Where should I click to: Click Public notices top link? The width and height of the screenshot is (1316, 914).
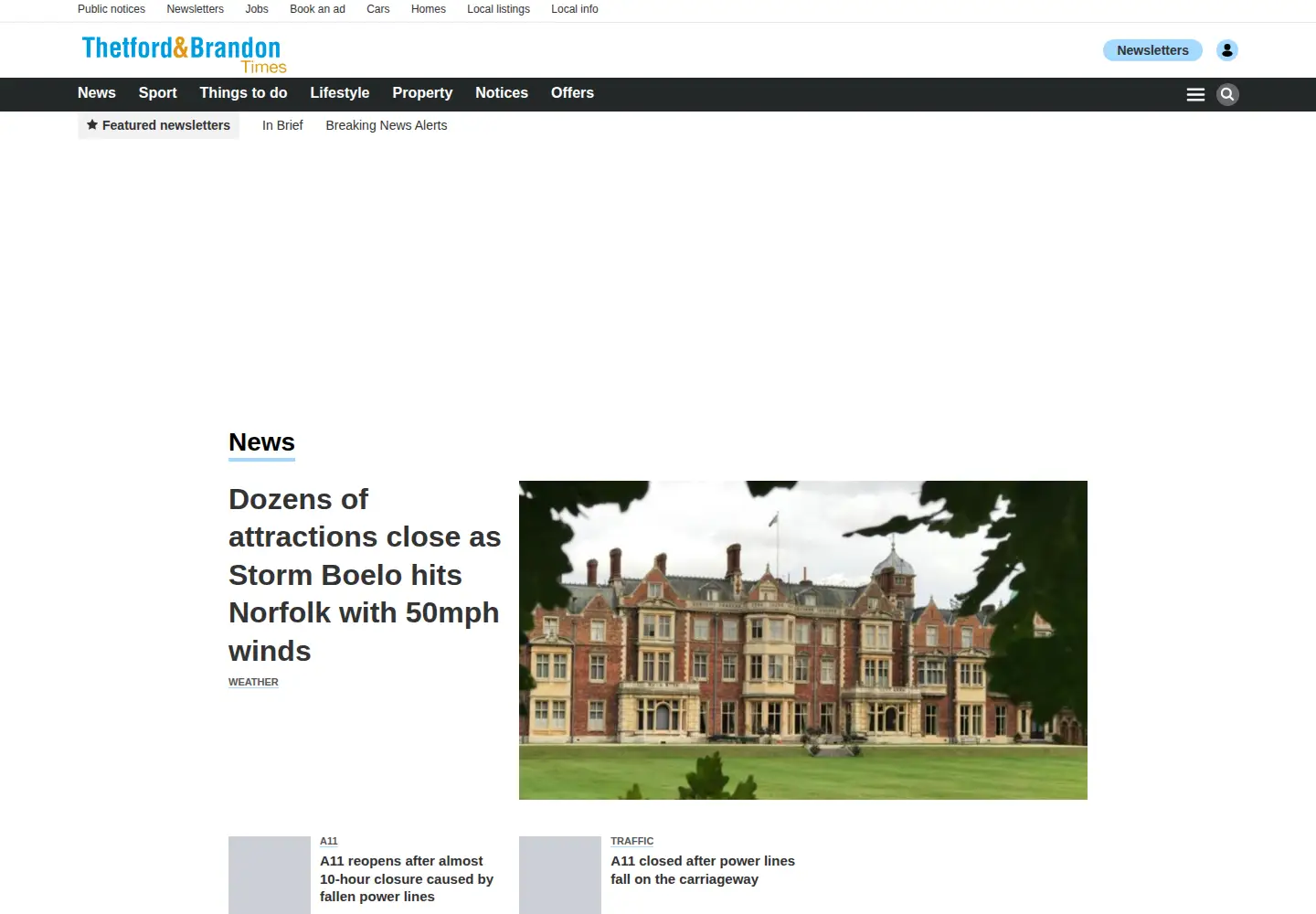point(111,9)
